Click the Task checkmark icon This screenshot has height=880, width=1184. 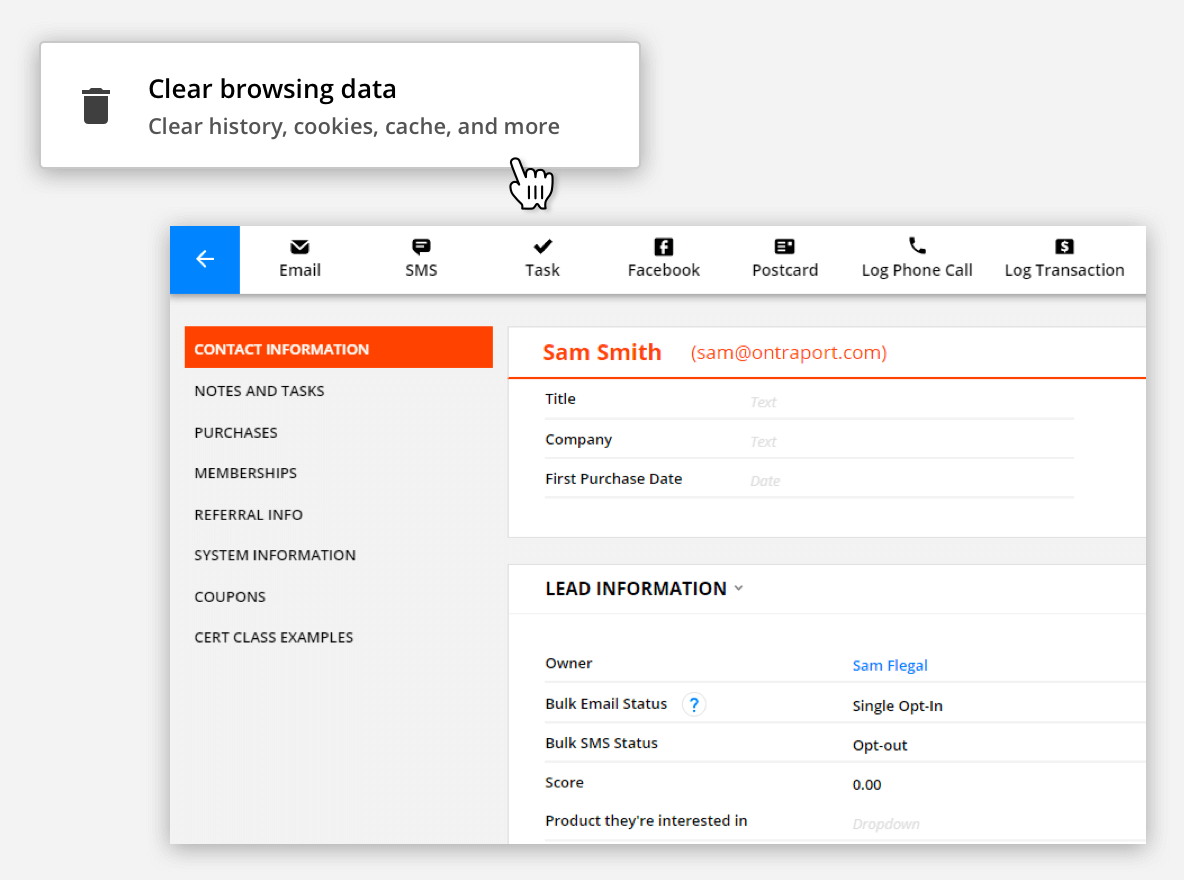(x=542, y=245)
